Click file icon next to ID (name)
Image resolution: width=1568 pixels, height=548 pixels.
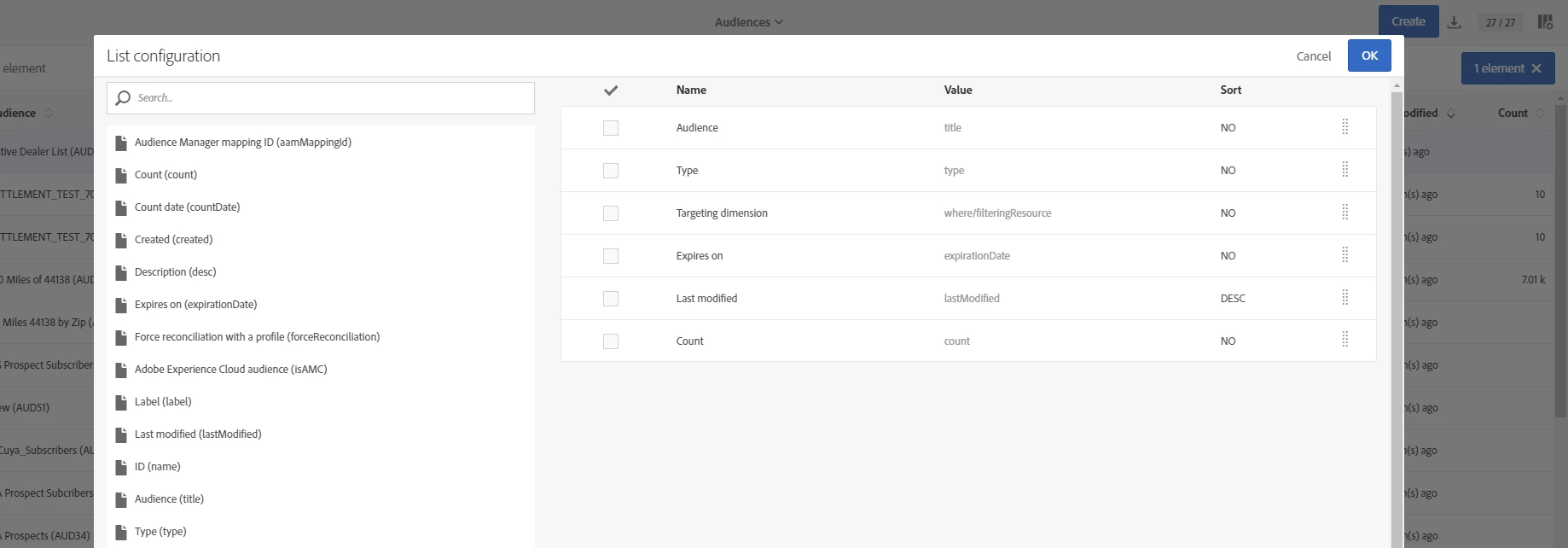(x=121, y=467)
